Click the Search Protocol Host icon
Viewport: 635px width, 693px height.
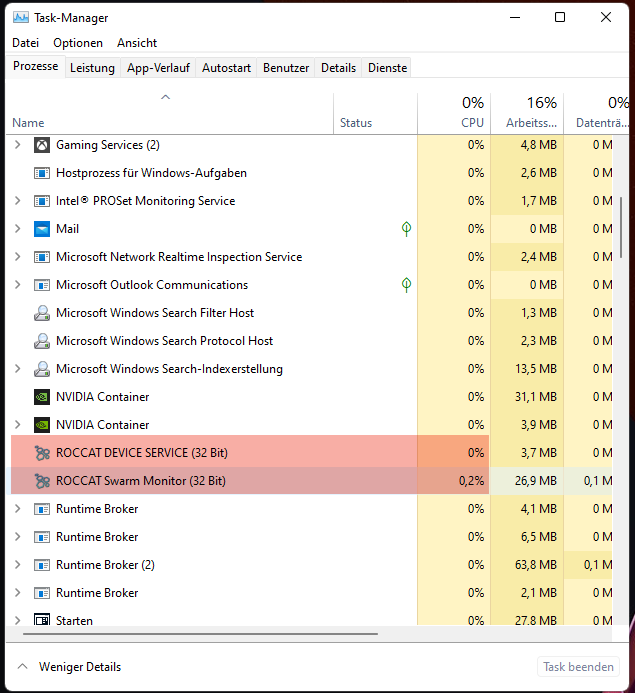[x=42, y=341]
